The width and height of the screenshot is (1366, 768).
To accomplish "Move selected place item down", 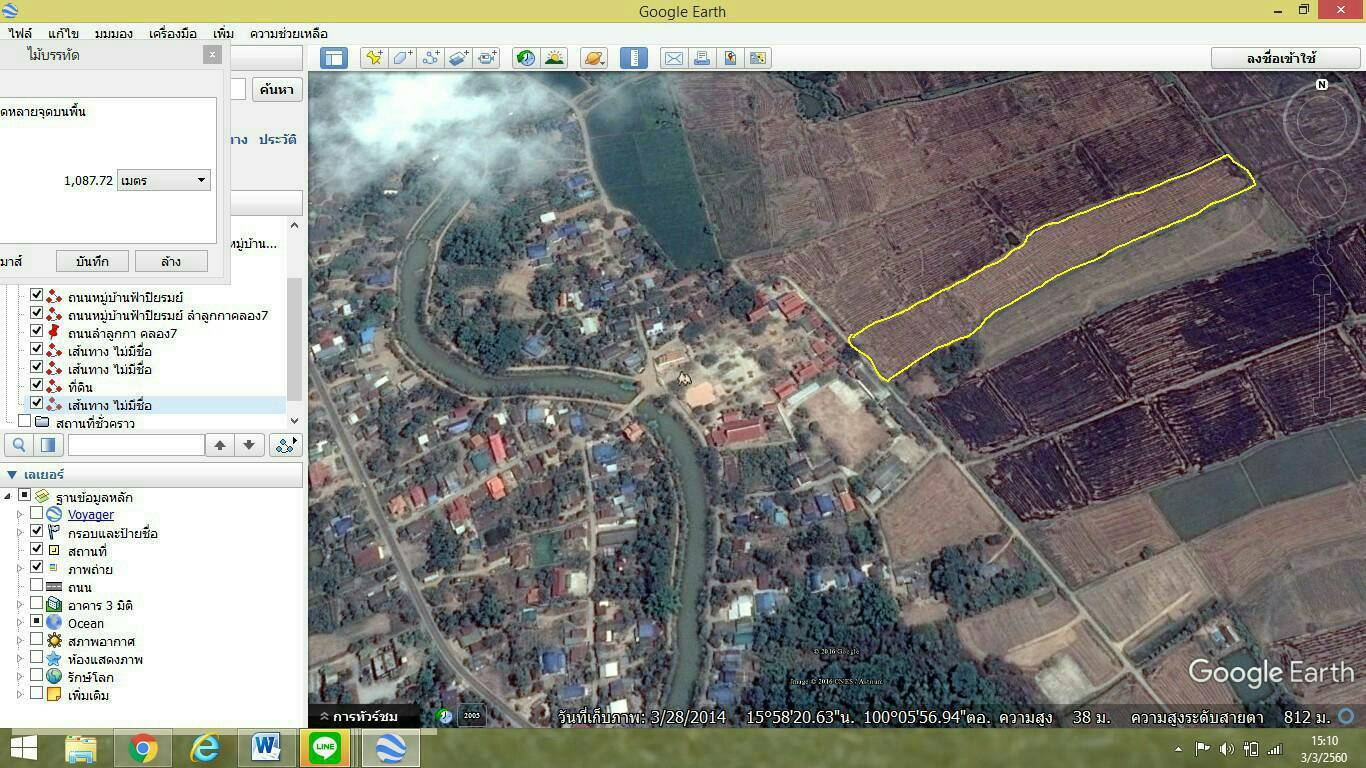I will click(x=249, y=445).
